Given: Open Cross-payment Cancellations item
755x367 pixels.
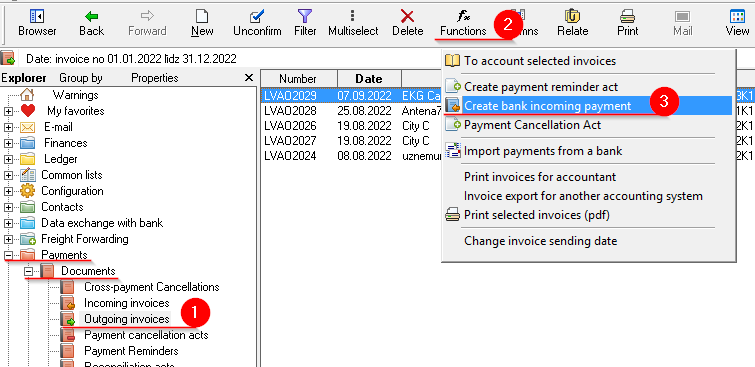Looking at the screenshot, I should [x=152, y=287].
